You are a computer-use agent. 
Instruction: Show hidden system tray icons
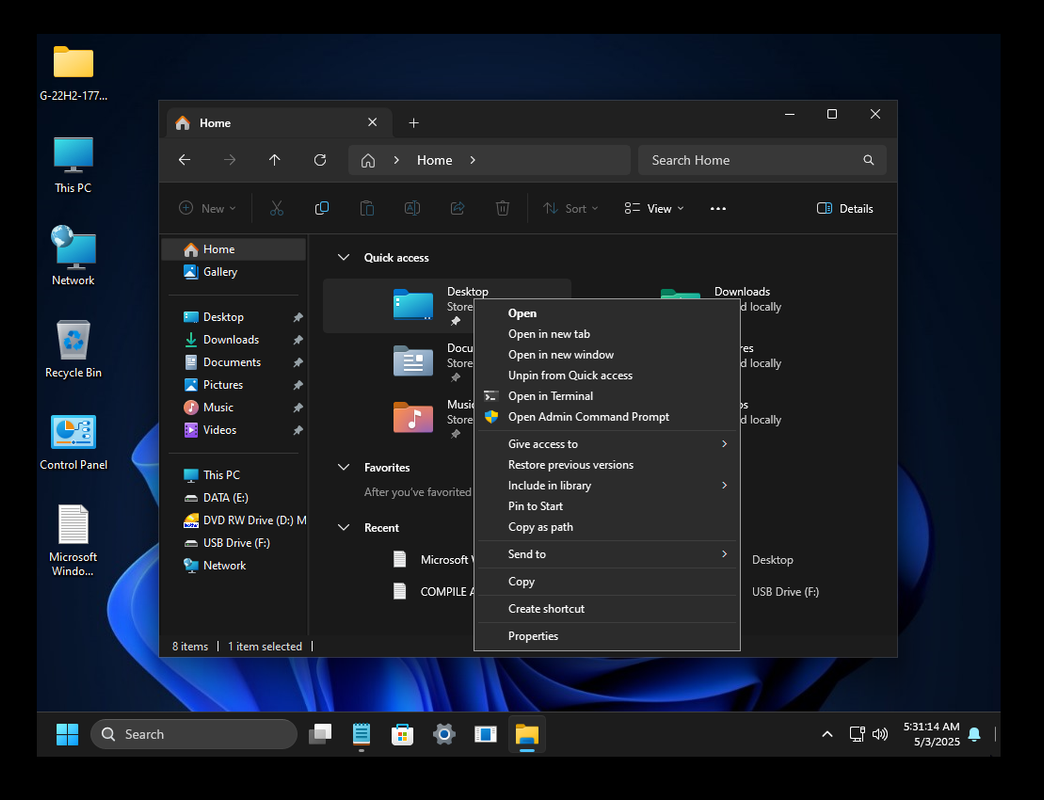point(827,734)
